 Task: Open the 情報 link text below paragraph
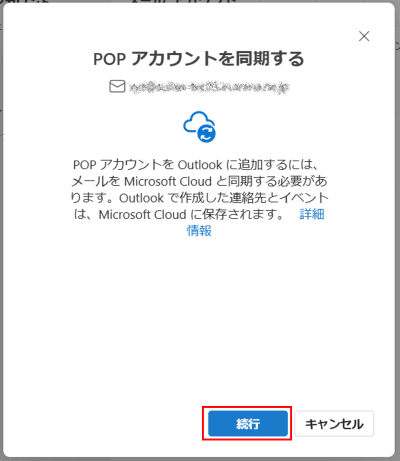pos(199,230)
